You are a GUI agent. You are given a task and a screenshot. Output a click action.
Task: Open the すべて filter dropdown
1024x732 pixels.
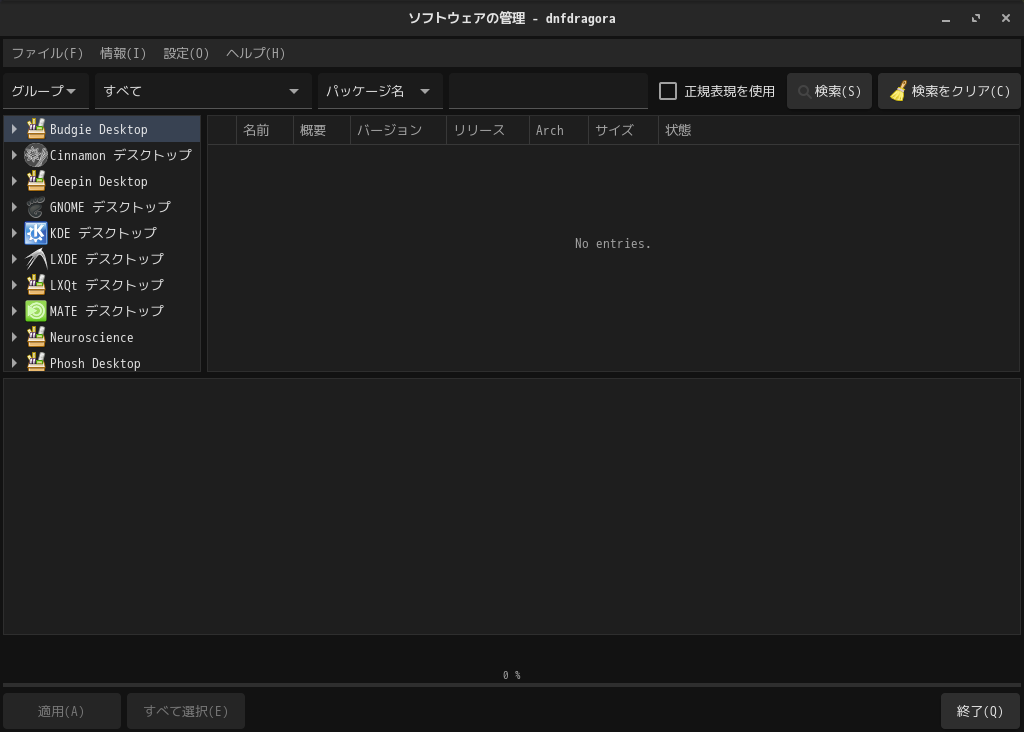[x=202, y=91]
